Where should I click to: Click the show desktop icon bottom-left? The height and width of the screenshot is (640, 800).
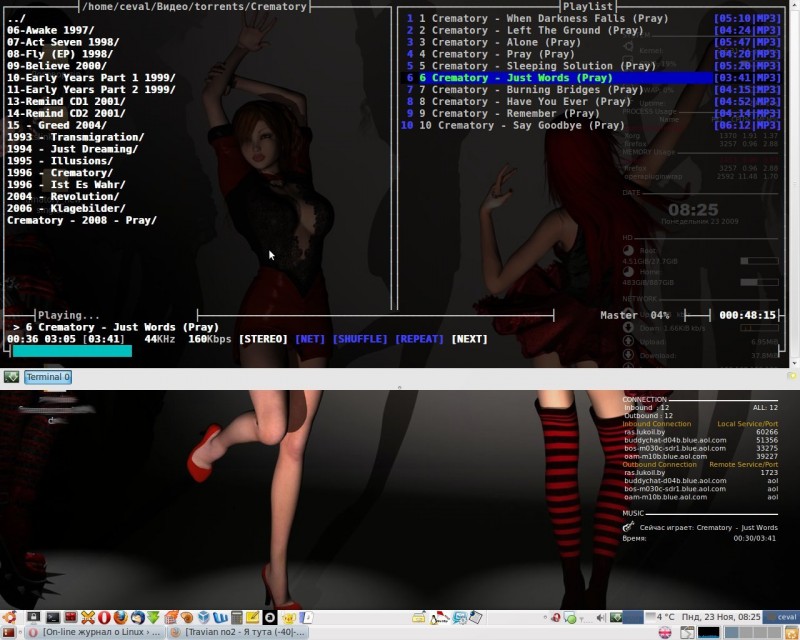[x=9, y=632]
